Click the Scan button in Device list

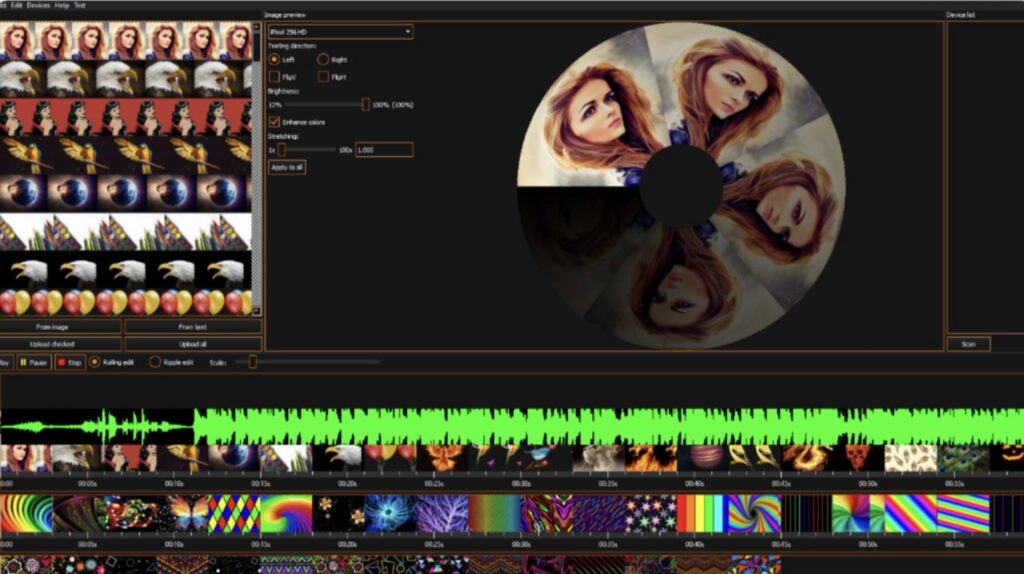coord(968,344)
